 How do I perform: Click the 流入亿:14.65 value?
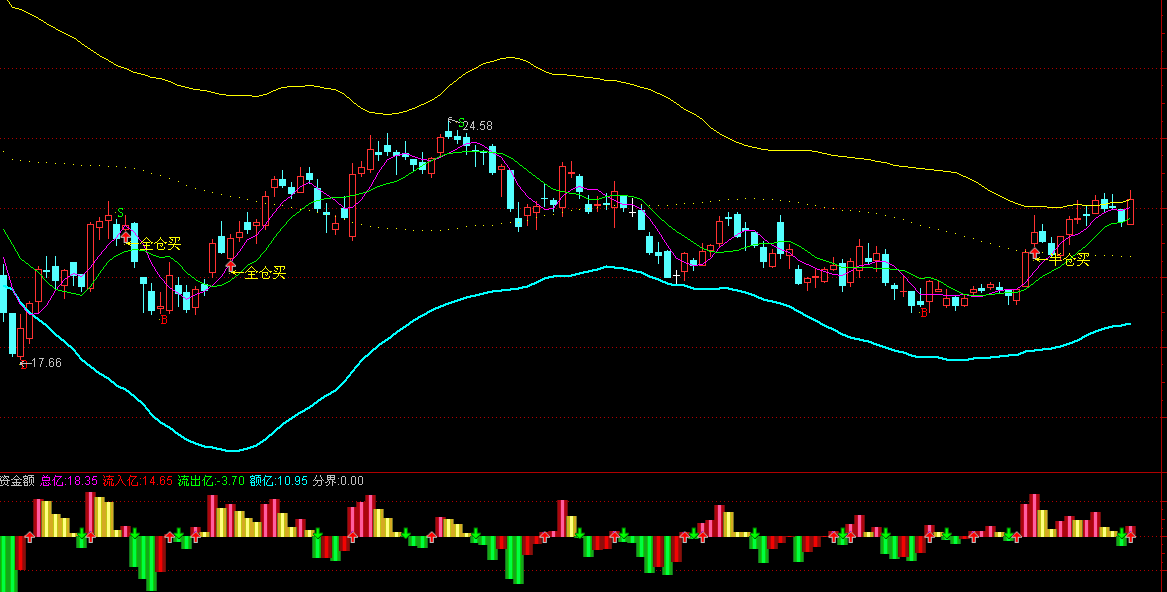point(138,481)
